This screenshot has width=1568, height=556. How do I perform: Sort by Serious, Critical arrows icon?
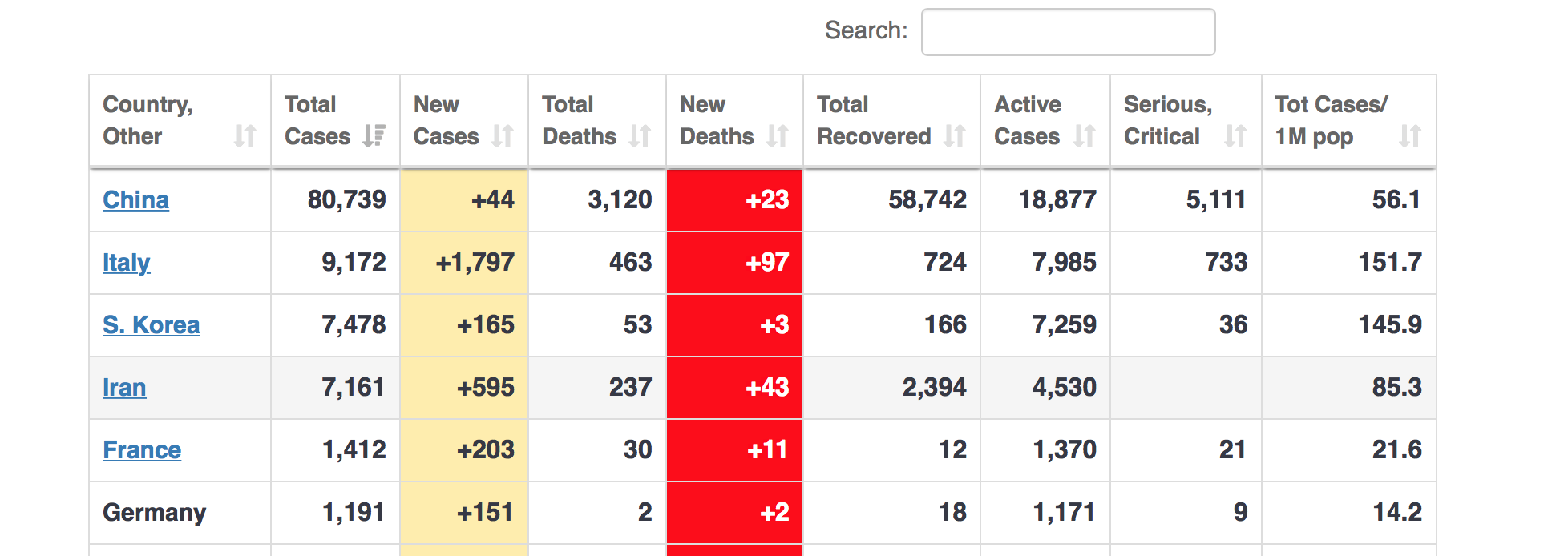point(1235,136)
